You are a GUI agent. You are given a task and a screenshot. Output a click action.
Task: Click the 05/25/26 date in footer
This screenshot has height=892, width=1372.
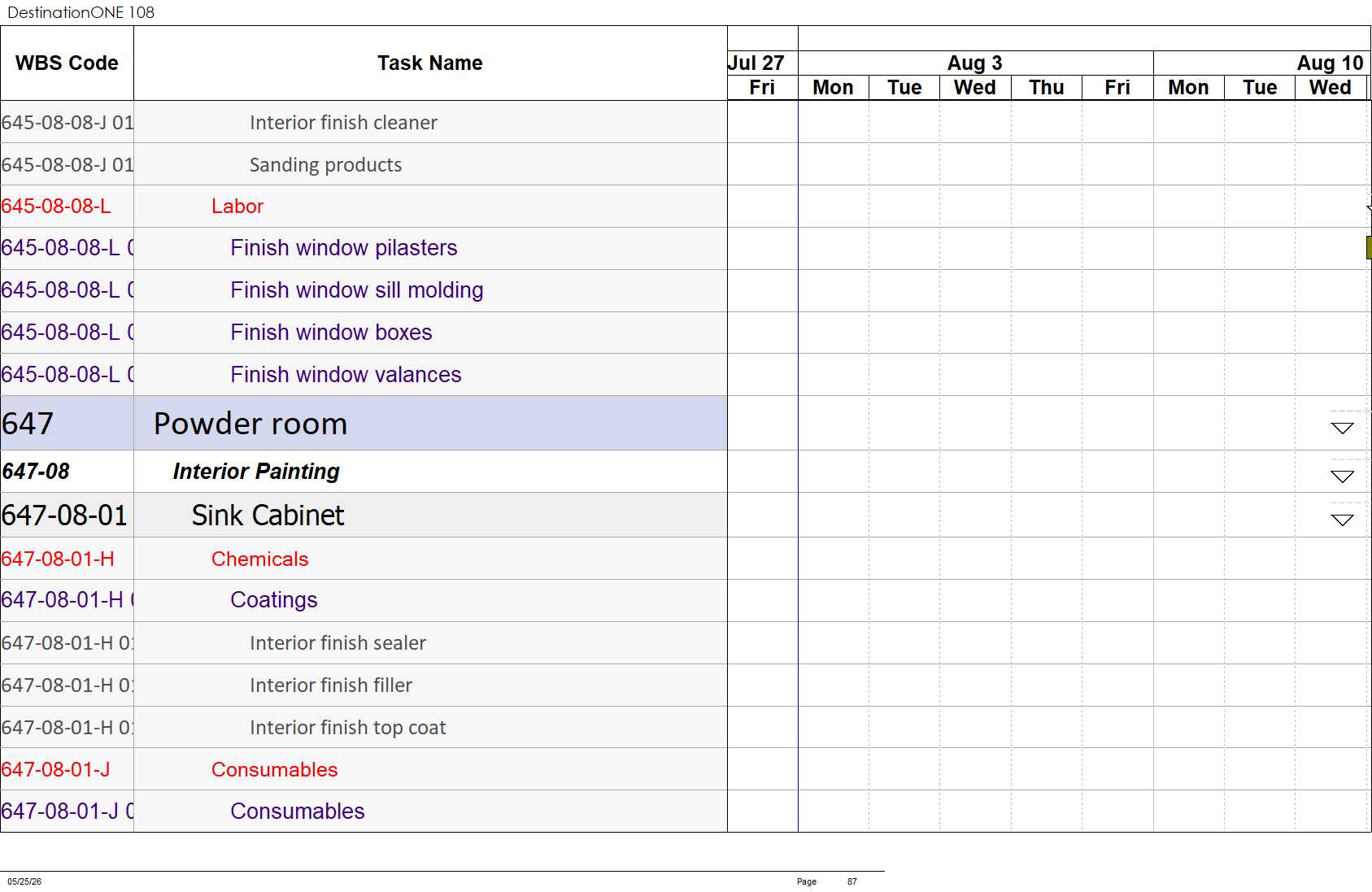[x=24, y=881]
